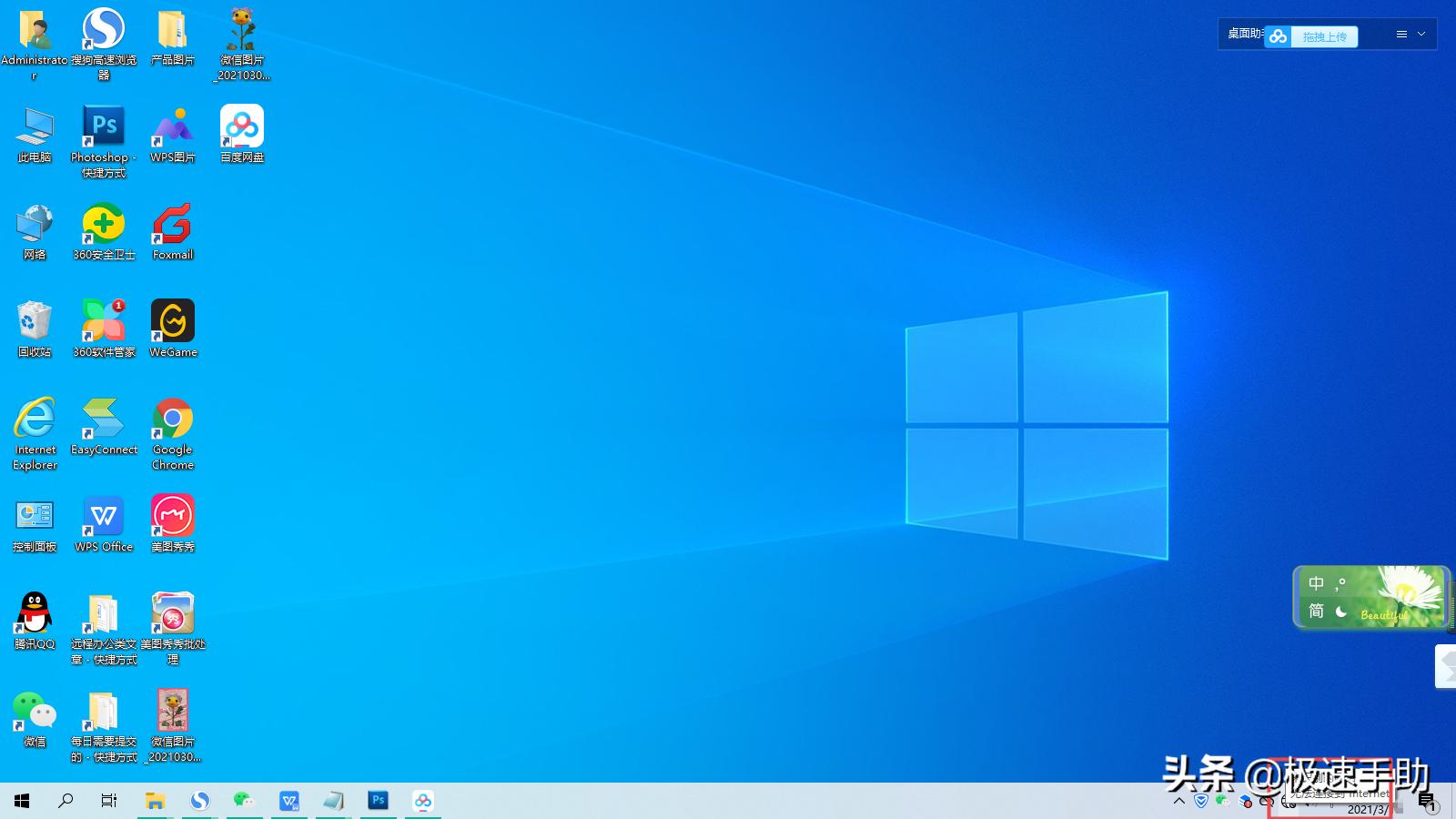Viewport: 1456px width, 819px height.
Task: Open Task View from the taskbar
Action: (109, 801)
